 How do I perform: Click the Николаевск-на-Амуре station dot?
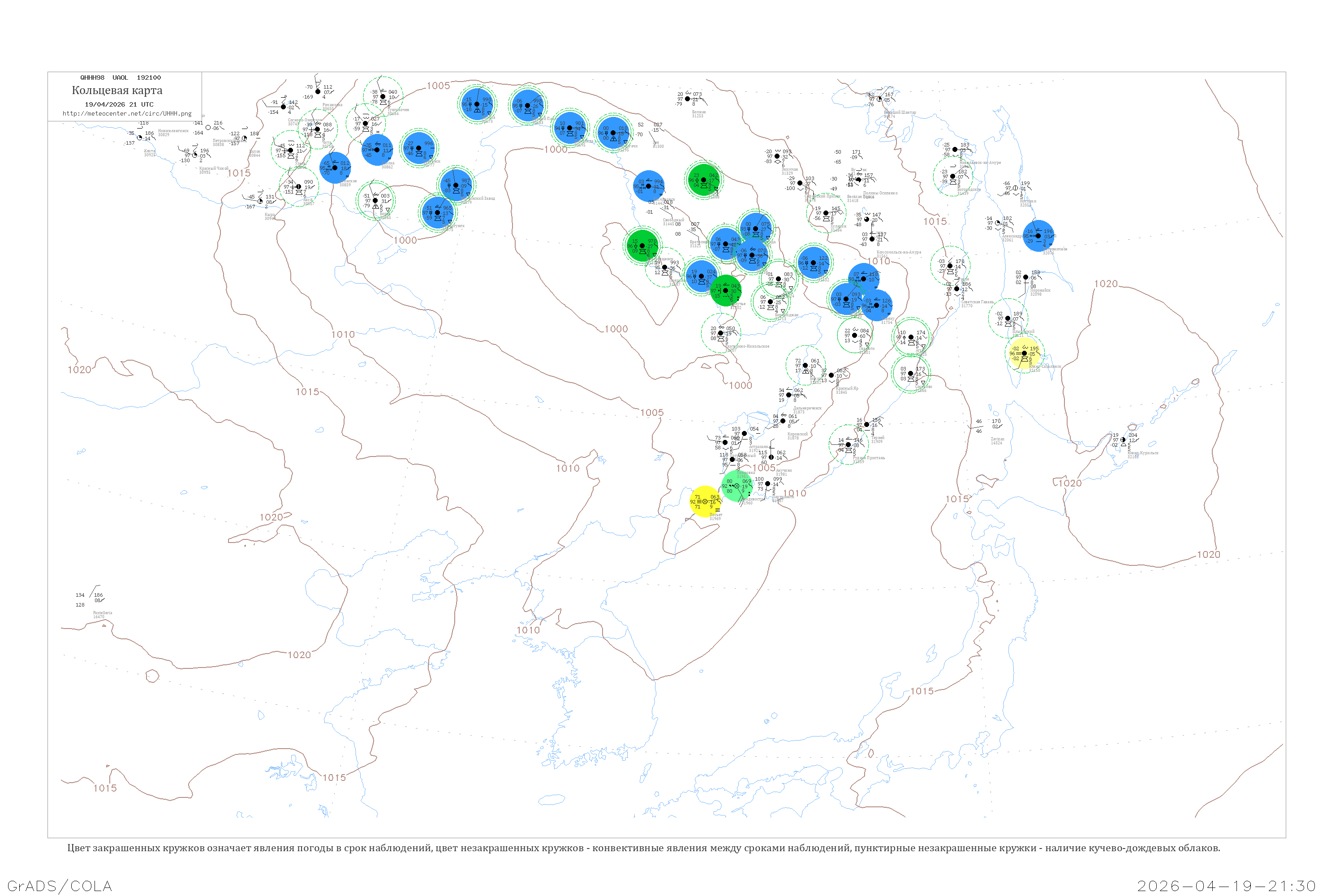coord(955,149)
